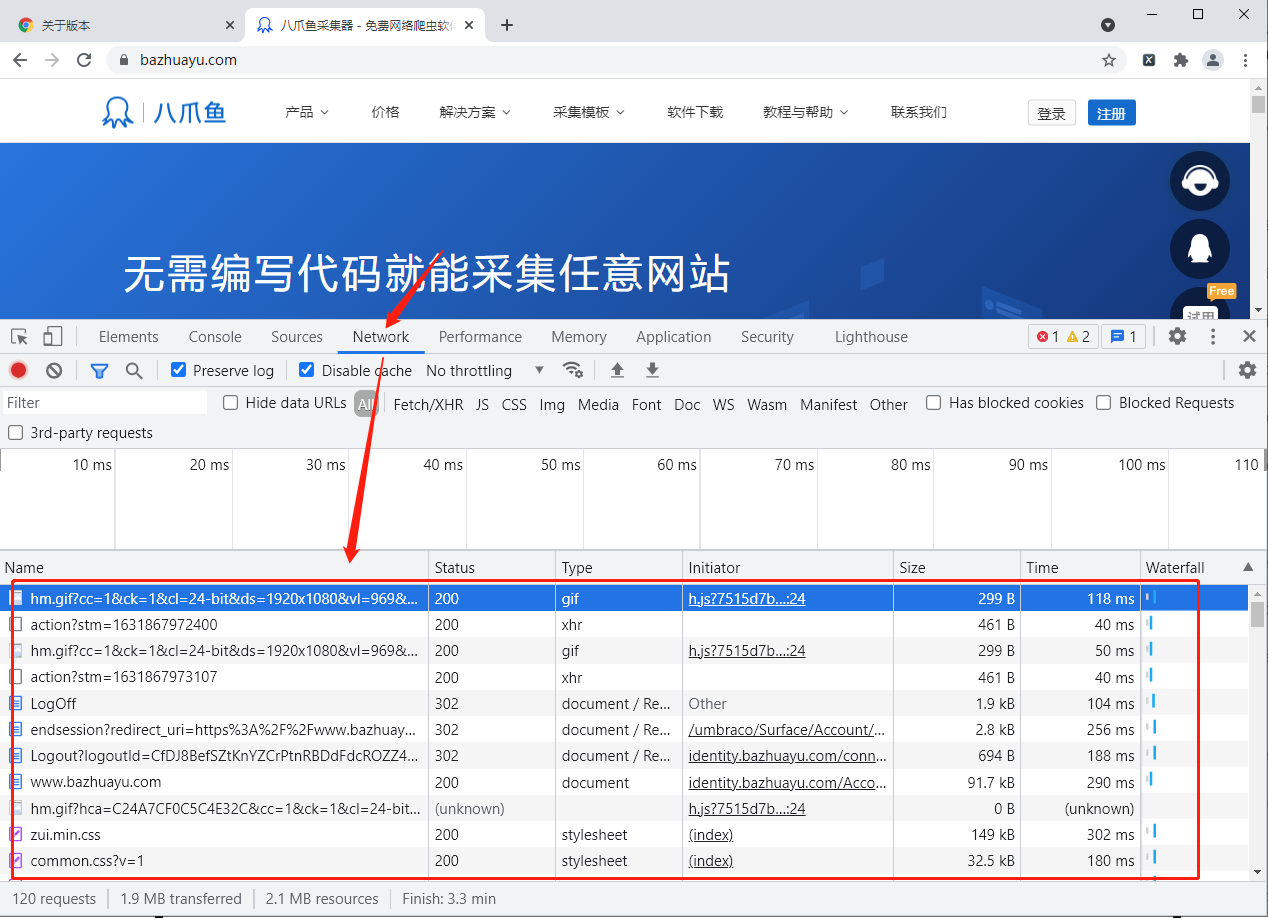This screenshot has width=1268, height=918.
Task: Switch to the 关于版本 browser tab
Action: (x=123, y=25)
